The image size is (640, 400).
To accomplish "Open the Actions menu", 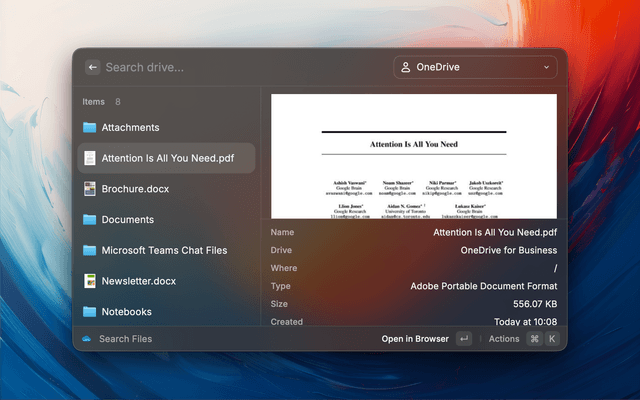I will (x=504, y=339).
